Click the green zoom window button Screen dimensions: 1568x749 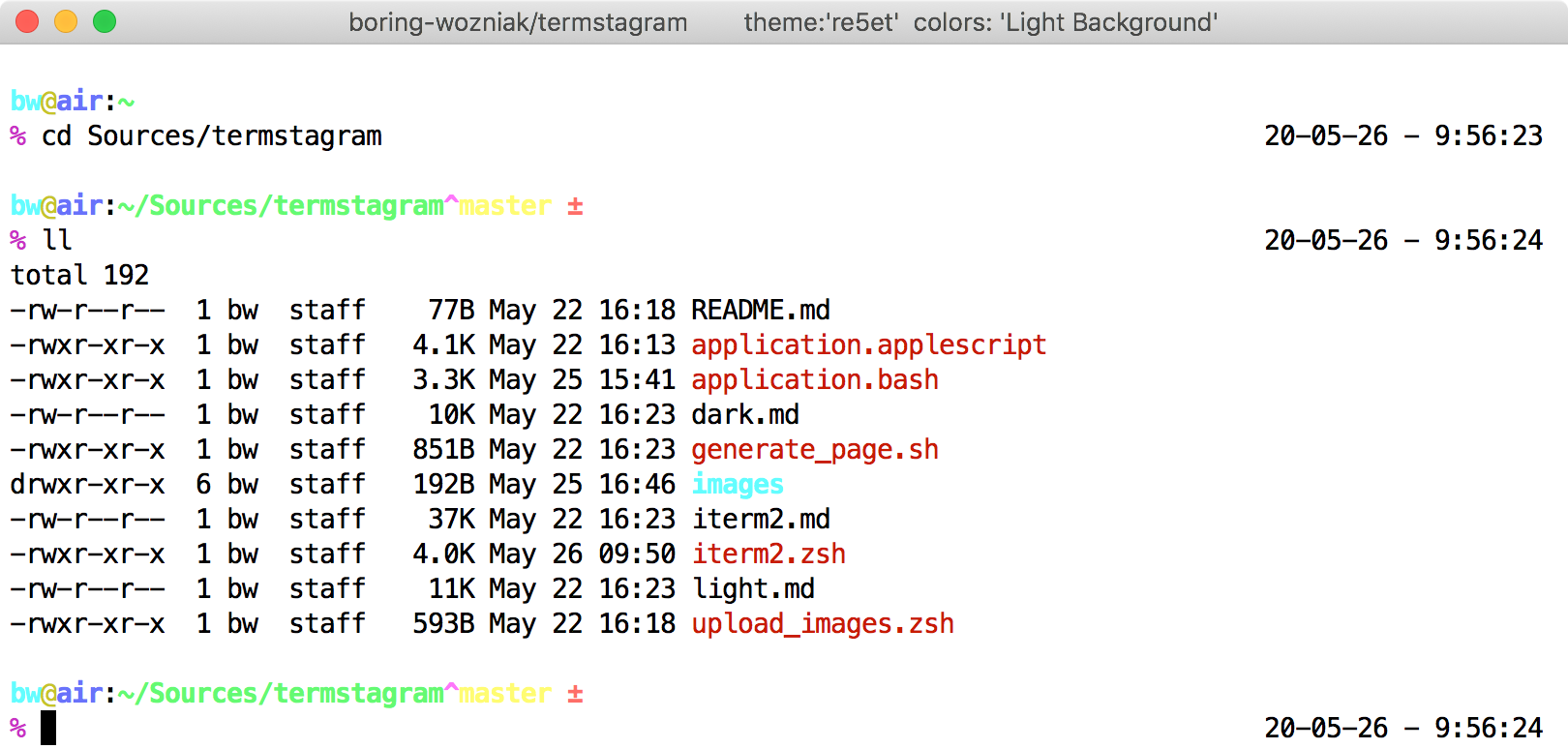coord(105,21)
